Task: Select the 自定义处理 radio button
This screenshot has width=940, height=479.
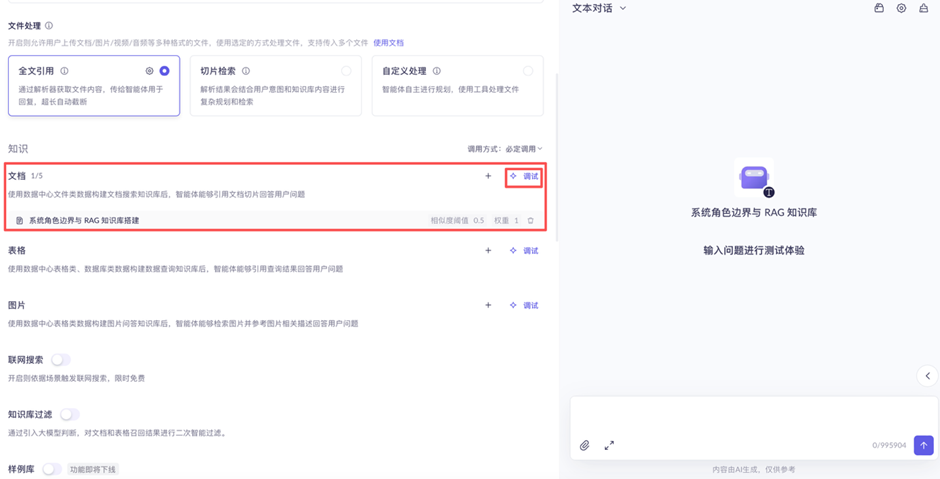Action: coord(528,71)
